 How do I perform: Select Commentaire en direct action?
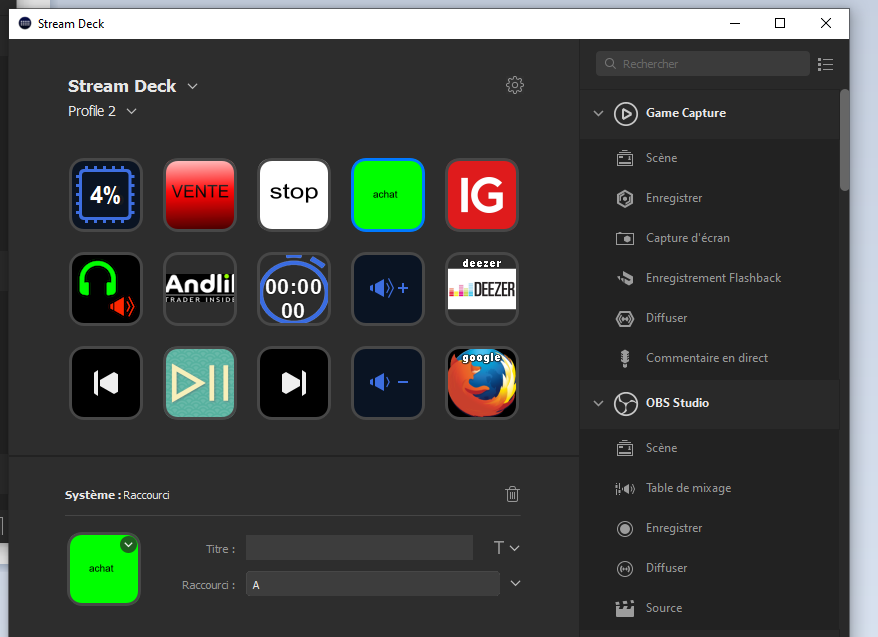pyautogui.click(x=709, y=358)
